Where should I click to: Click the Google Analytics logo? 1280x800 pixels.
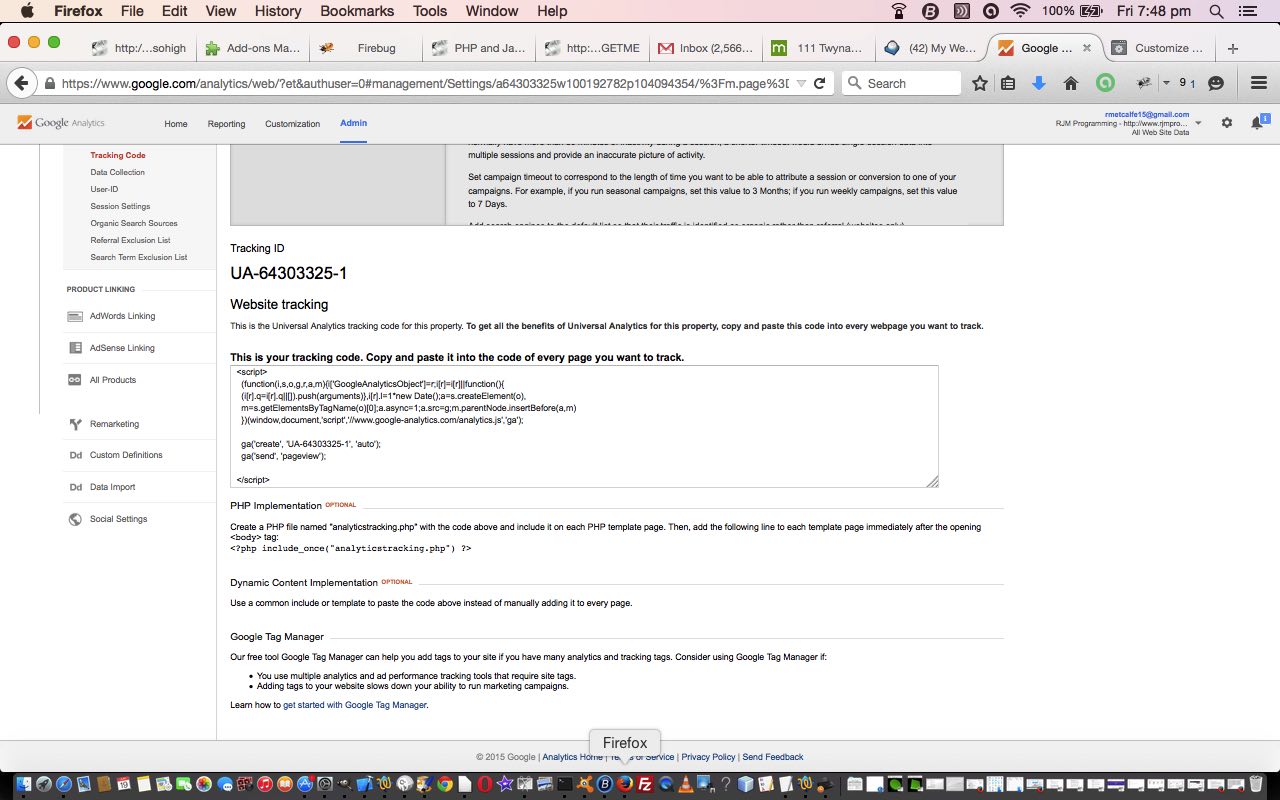61,123
